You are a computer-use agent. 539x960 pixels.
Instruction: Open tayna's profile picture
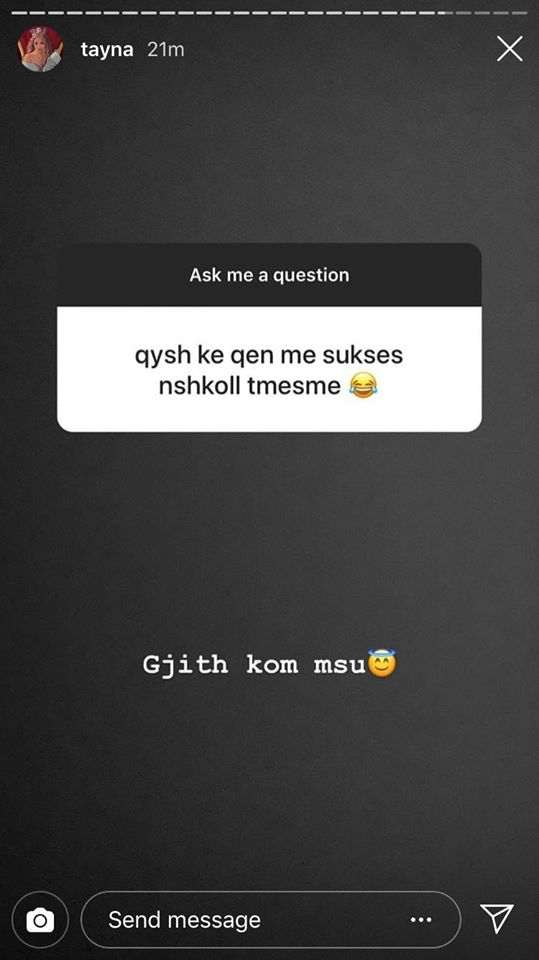click(40, 49)
